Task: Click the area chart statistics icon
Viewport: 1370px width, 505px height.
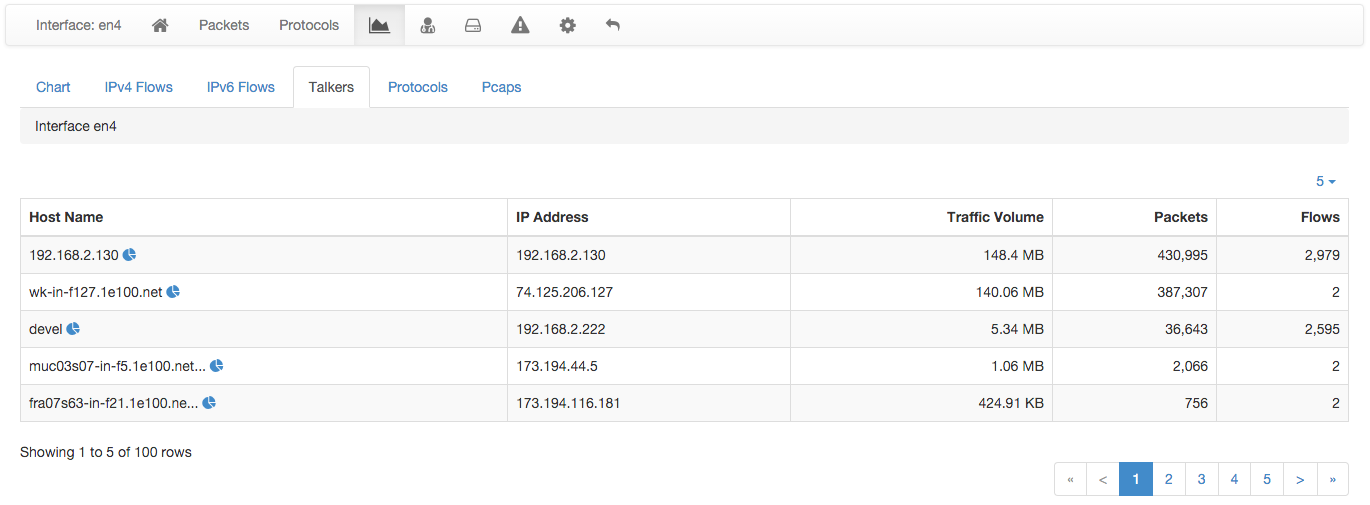Action: [379, 25]
